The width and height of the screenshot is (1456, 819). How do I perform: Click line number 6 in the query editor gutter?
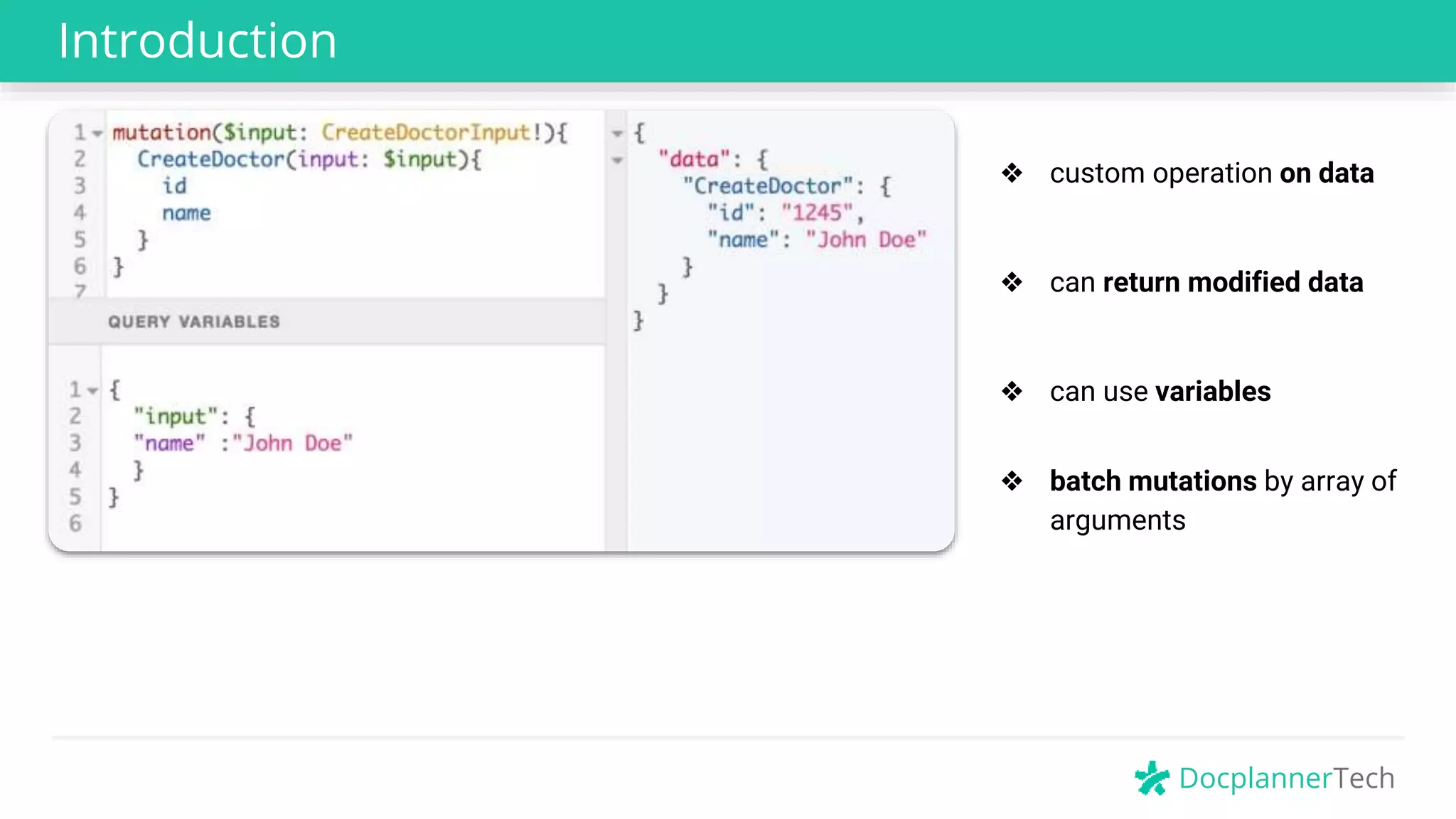point(80,267)
